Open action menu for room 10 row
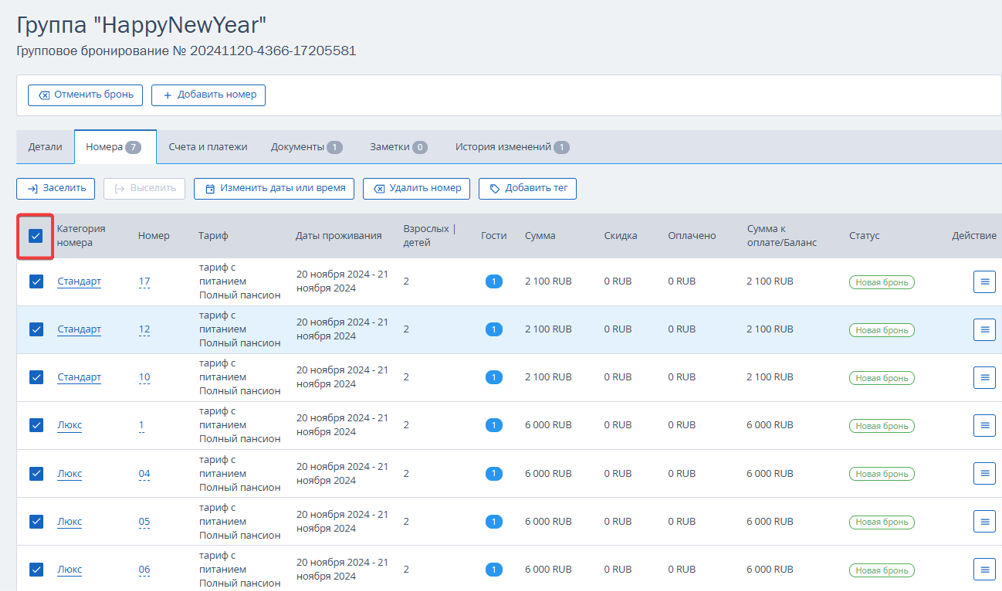 click(x=984, y=377)
